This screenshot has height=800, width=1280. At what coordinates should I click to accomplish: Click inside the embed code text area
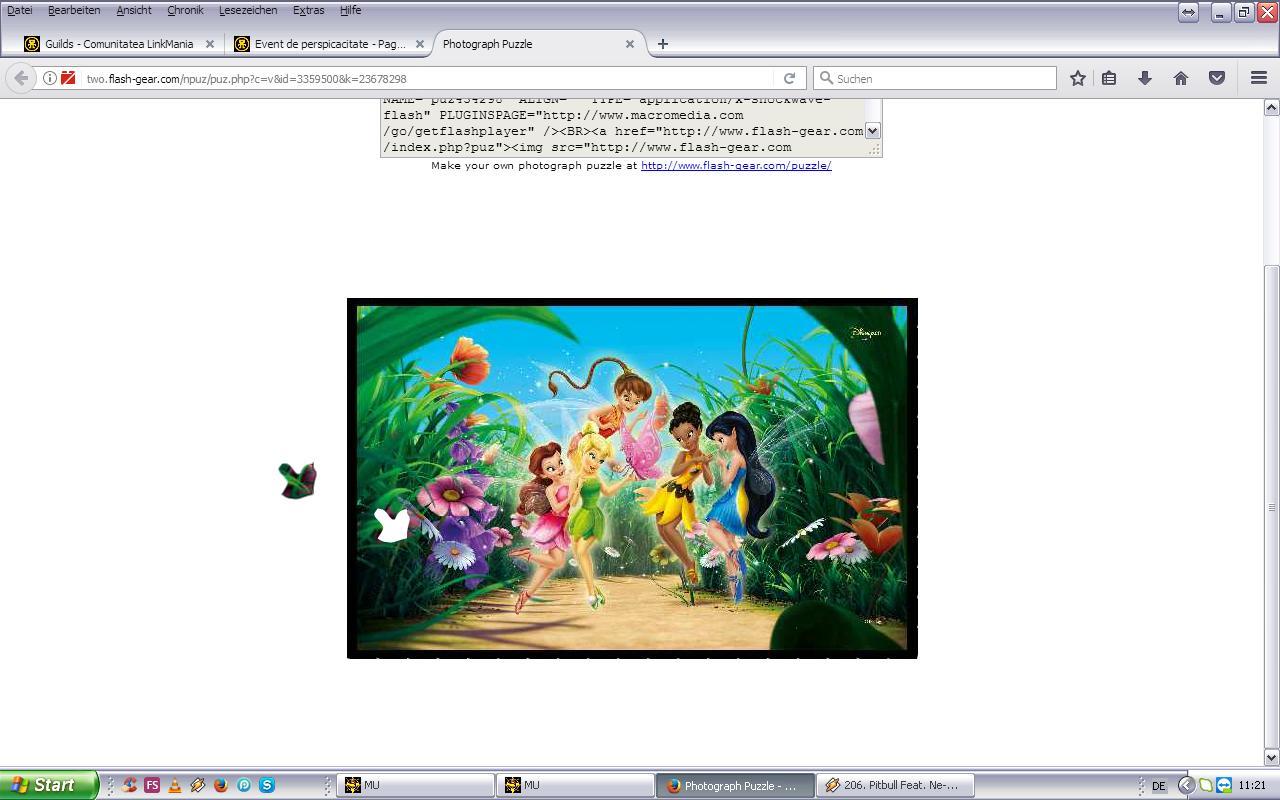click(x=622, y=126)
